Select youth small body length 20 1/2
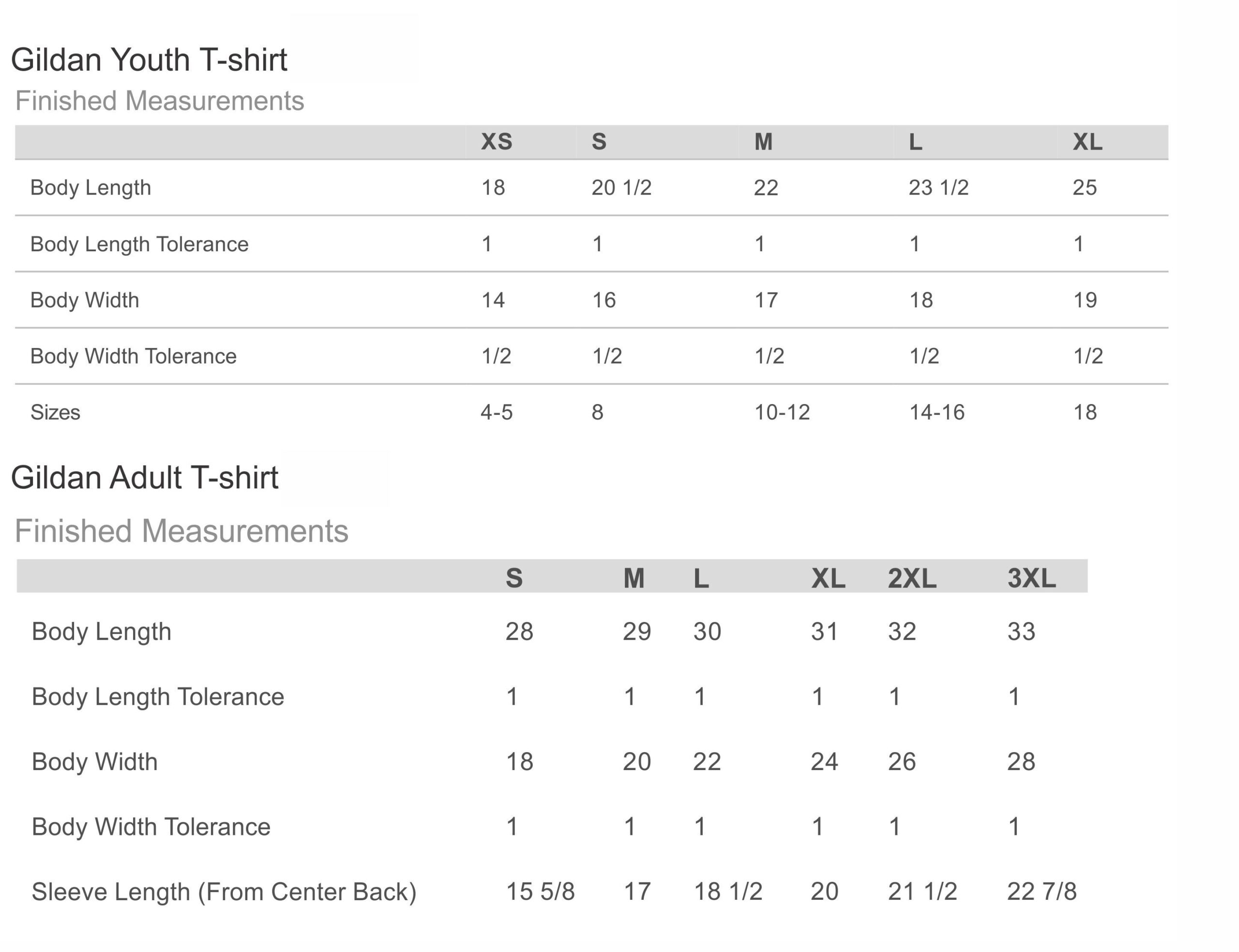Viewport: 1239px width, 952px height. tap(621, 188)
